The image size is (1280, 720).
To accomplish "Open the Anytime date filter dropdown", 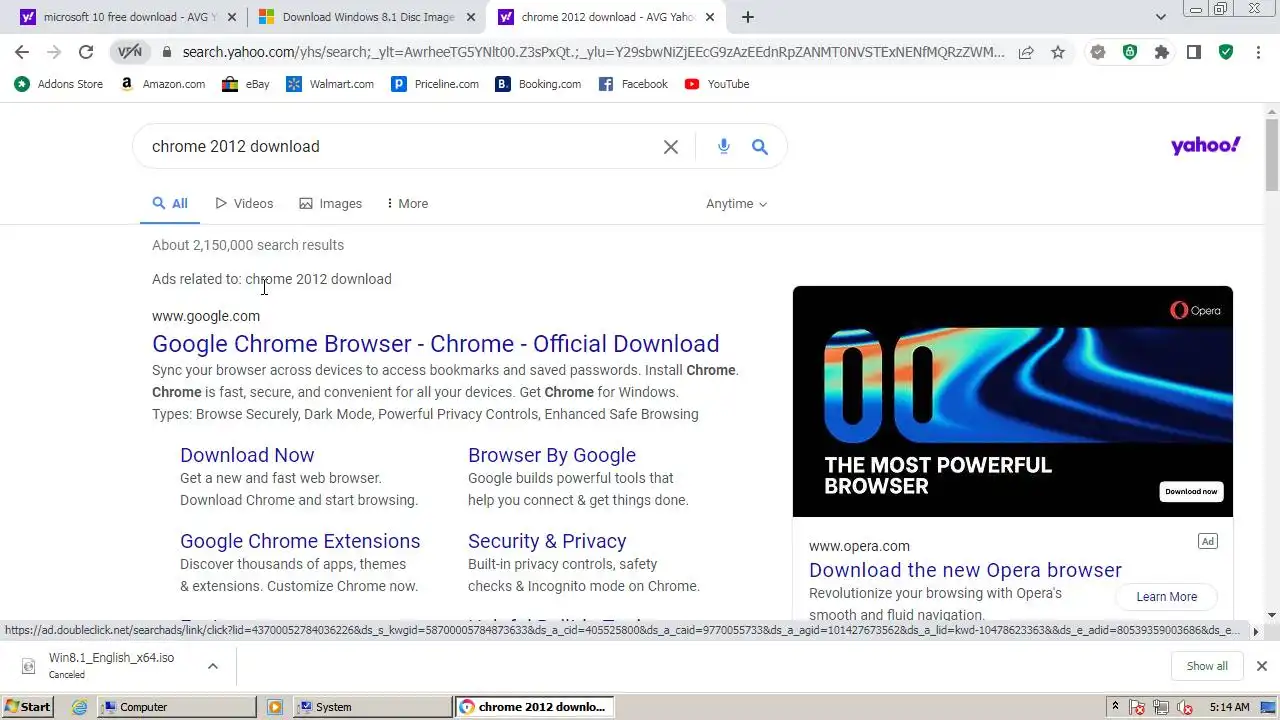I will 736,204.
